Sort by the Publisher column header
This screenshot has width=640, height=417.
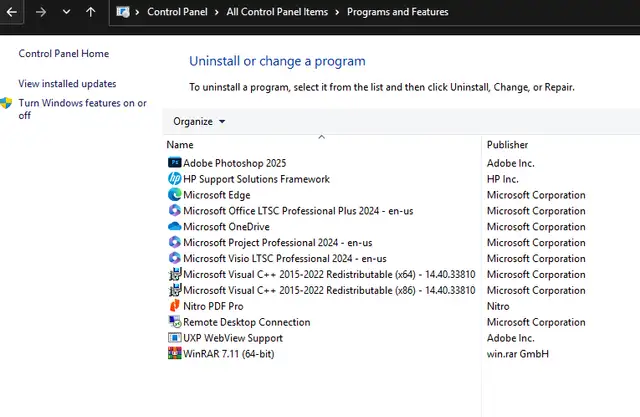point(507,145)
